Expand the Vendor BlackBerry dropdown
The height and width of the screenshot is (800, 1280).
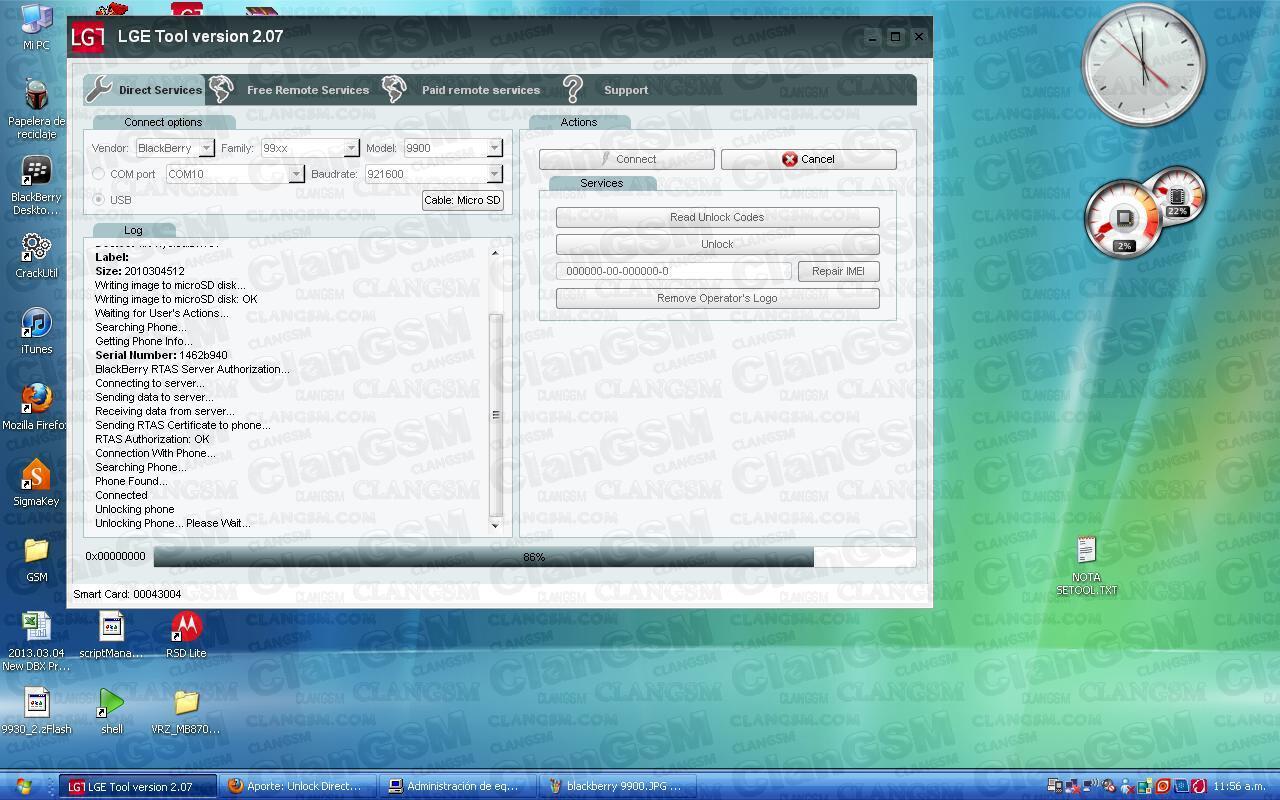206,148
